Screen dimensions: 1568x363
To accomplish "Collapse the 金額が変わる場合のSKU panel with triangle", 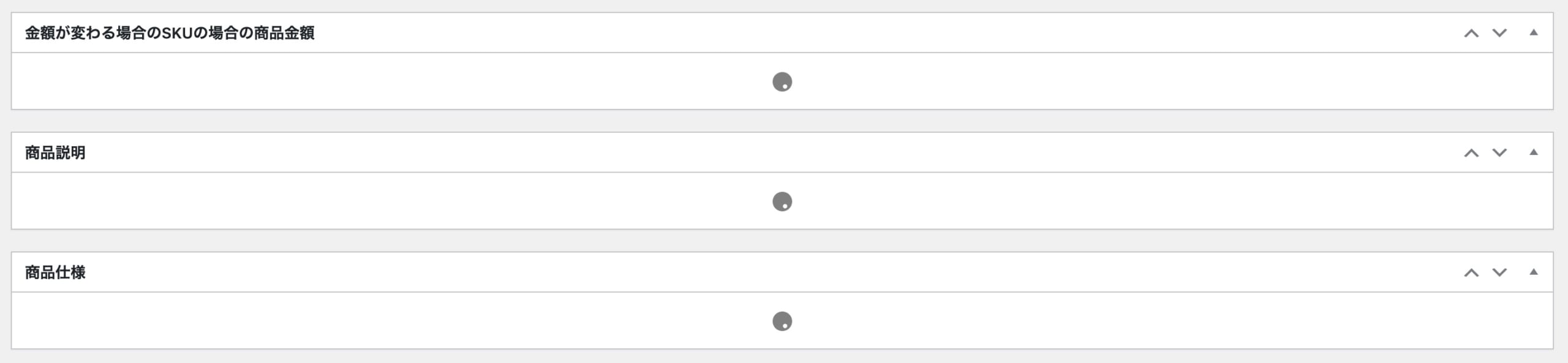I will point(1534,33).
